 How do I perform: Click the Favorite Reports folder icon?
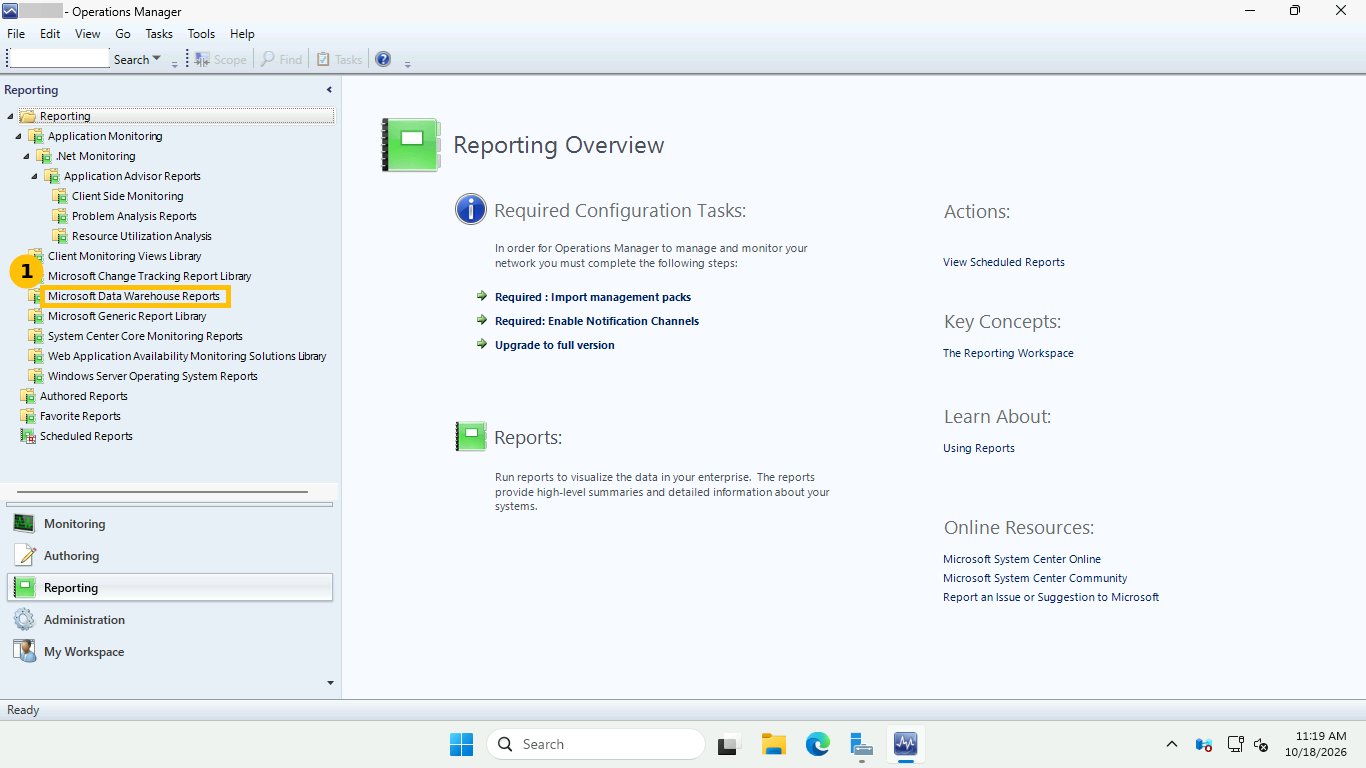coord(28,416)
